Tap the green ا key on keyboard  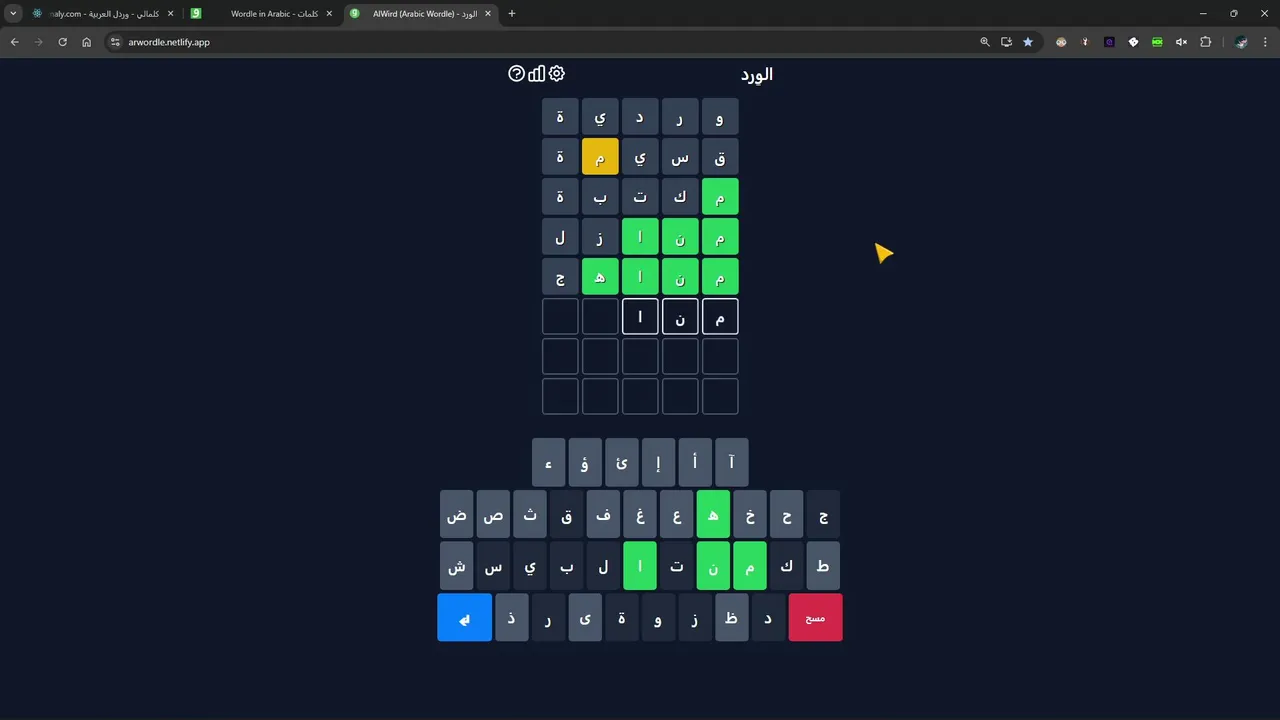click(640, 566)
